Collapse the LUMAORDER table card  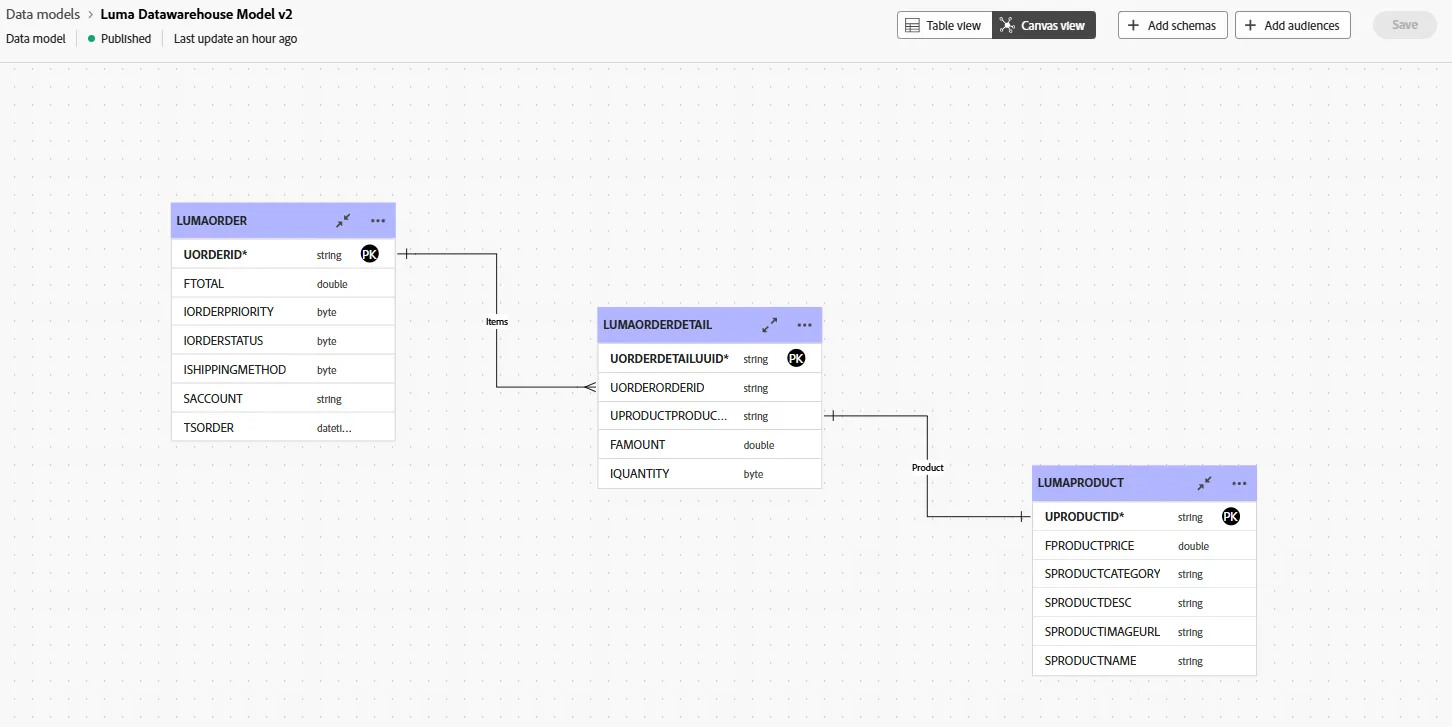343,221
